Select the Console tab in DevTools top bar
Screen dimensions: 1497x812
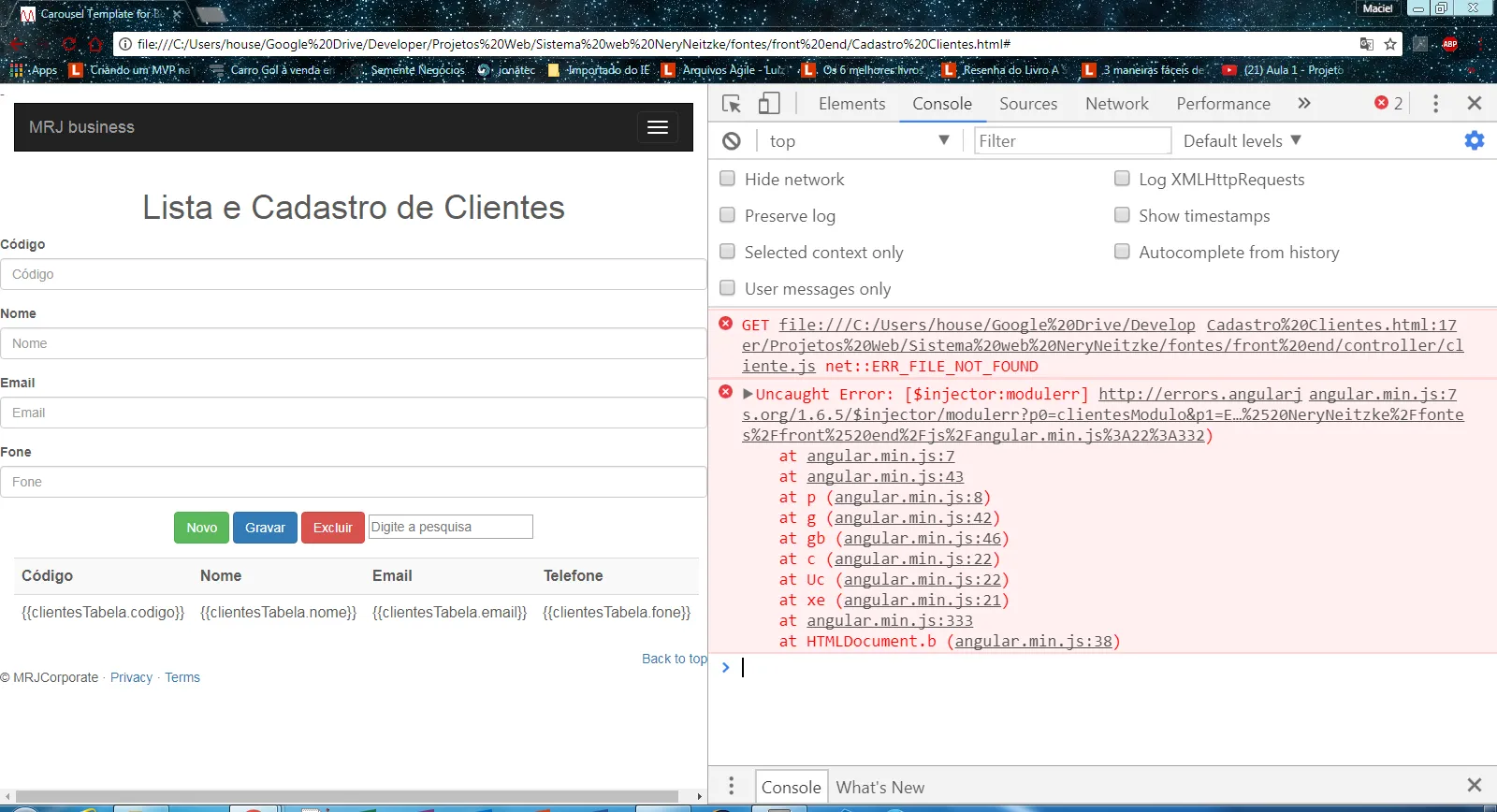tap(942, 104)
